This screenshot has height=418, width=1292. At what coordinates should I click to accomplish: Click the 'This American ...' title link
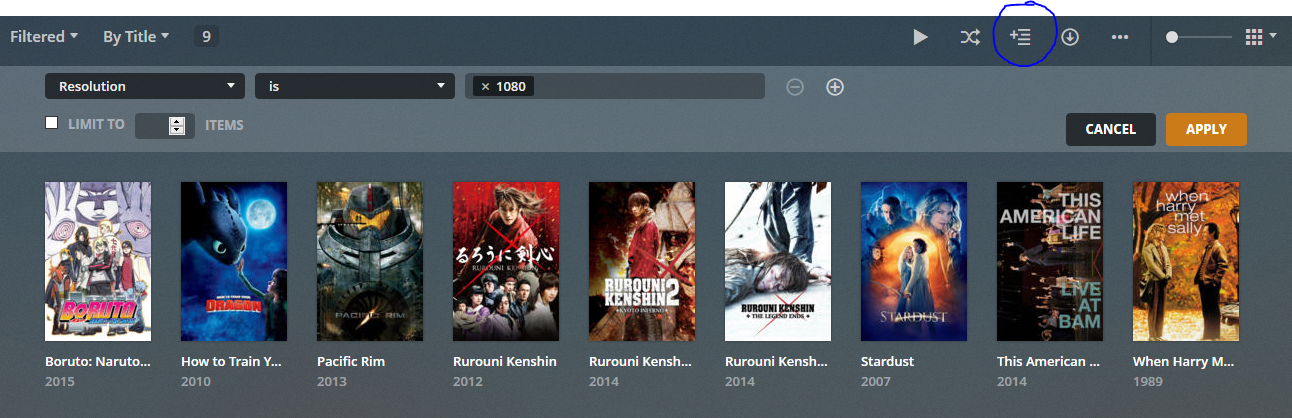coord(1050,361)
